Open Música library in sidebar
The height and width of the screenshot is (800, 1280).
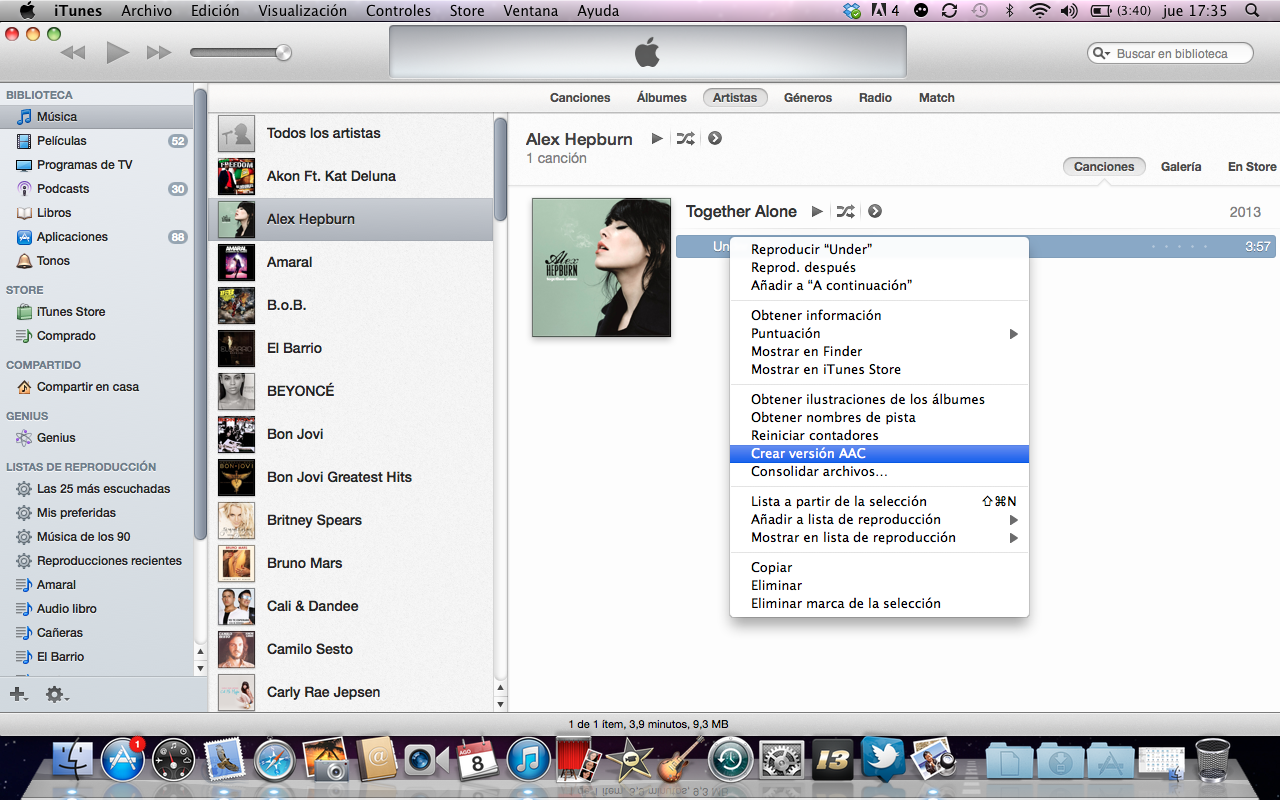[x=97, y=117]
